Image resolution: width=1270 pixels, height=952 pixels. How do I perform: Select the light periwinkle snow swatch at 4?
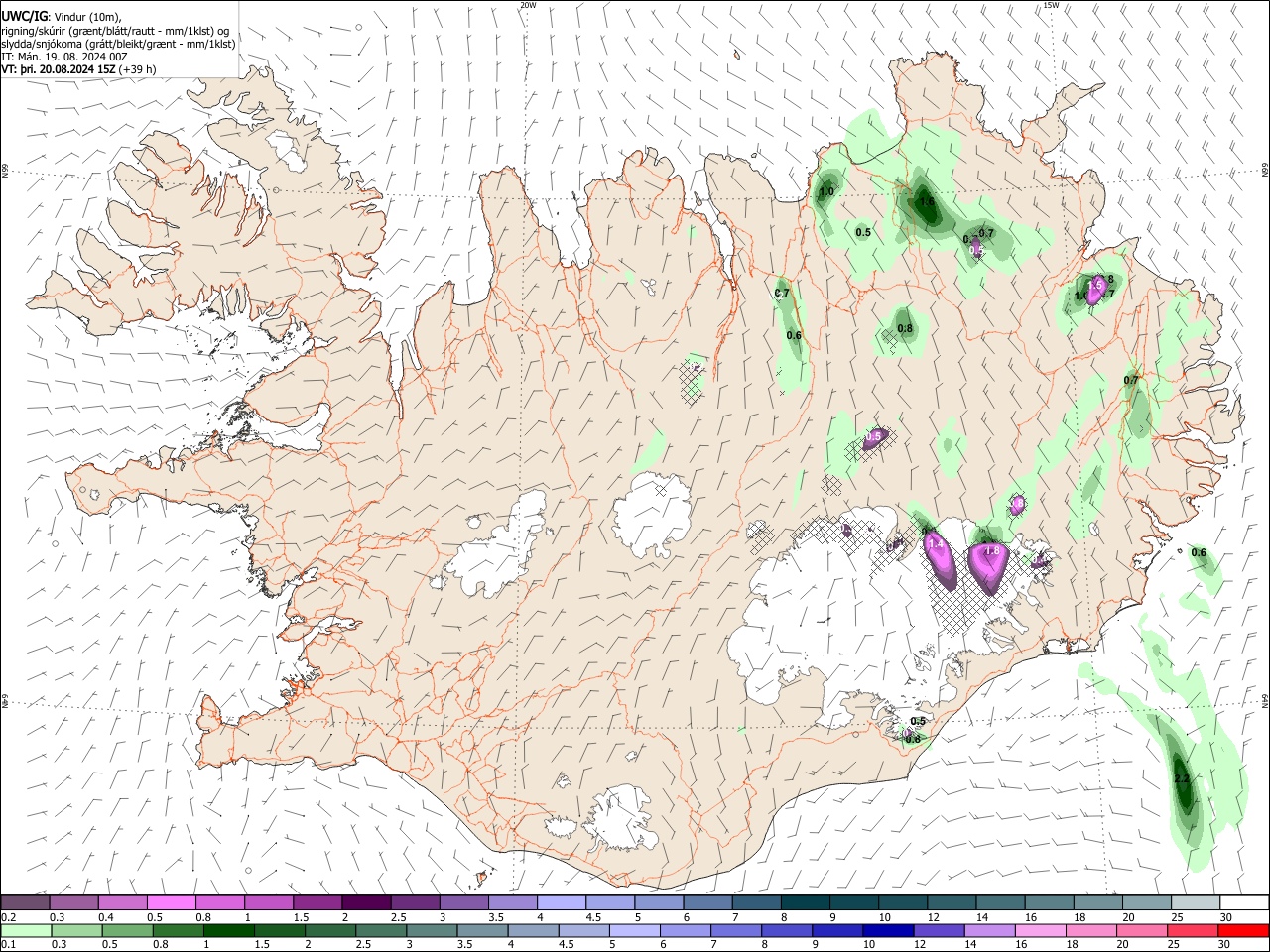(x=561, y=903)
